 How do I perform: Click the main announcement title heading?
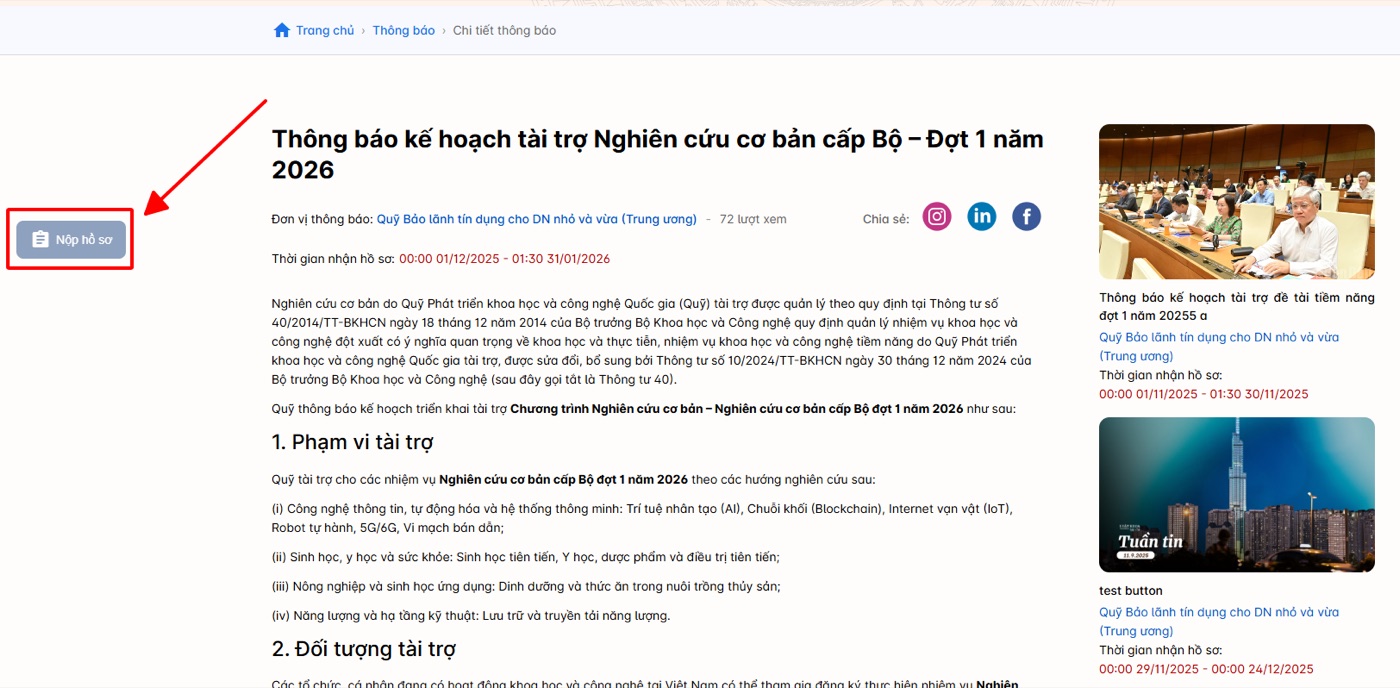(x=658, y=154)
